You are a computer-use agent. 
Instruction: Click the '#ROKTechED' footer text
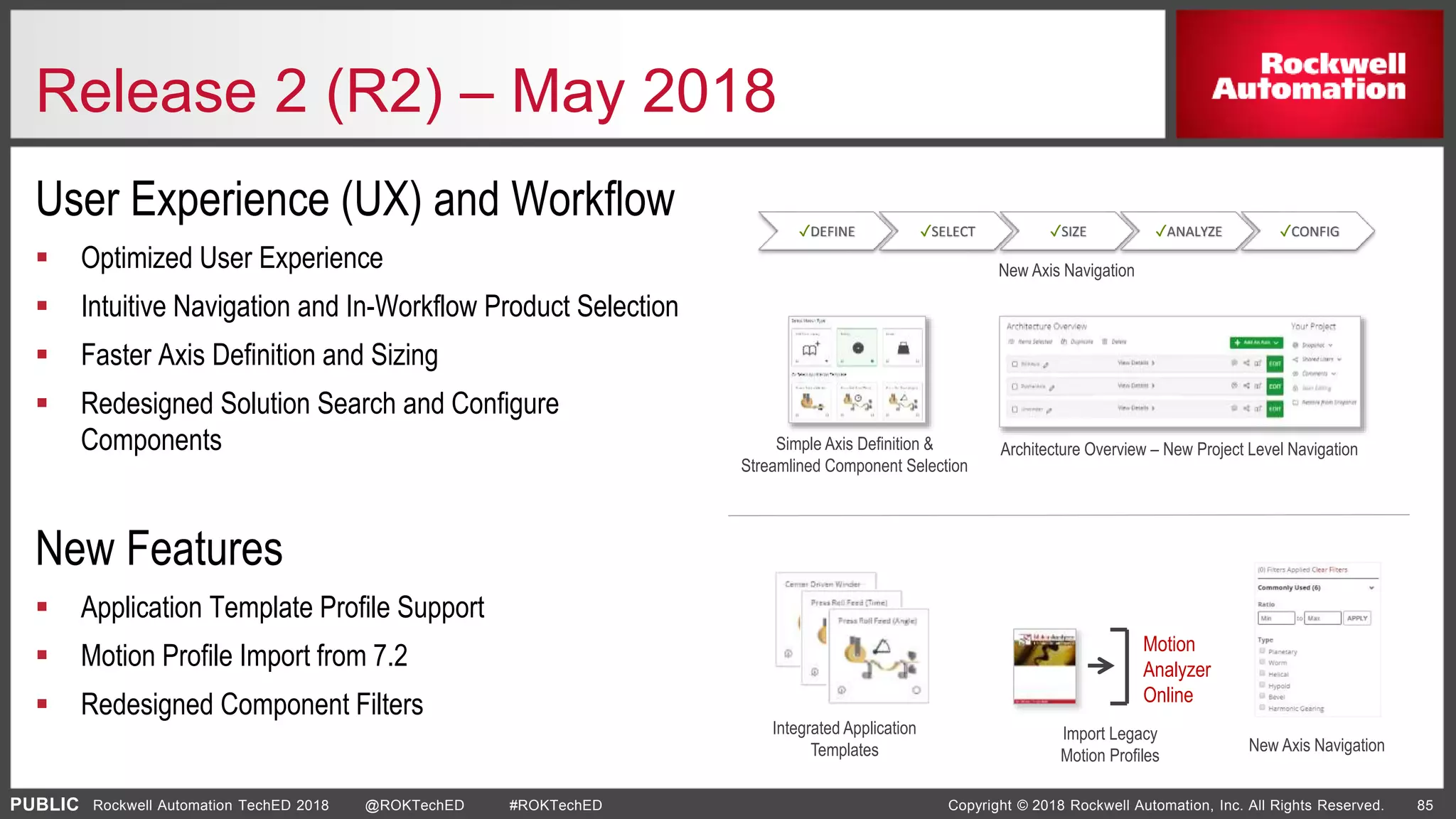555,805
